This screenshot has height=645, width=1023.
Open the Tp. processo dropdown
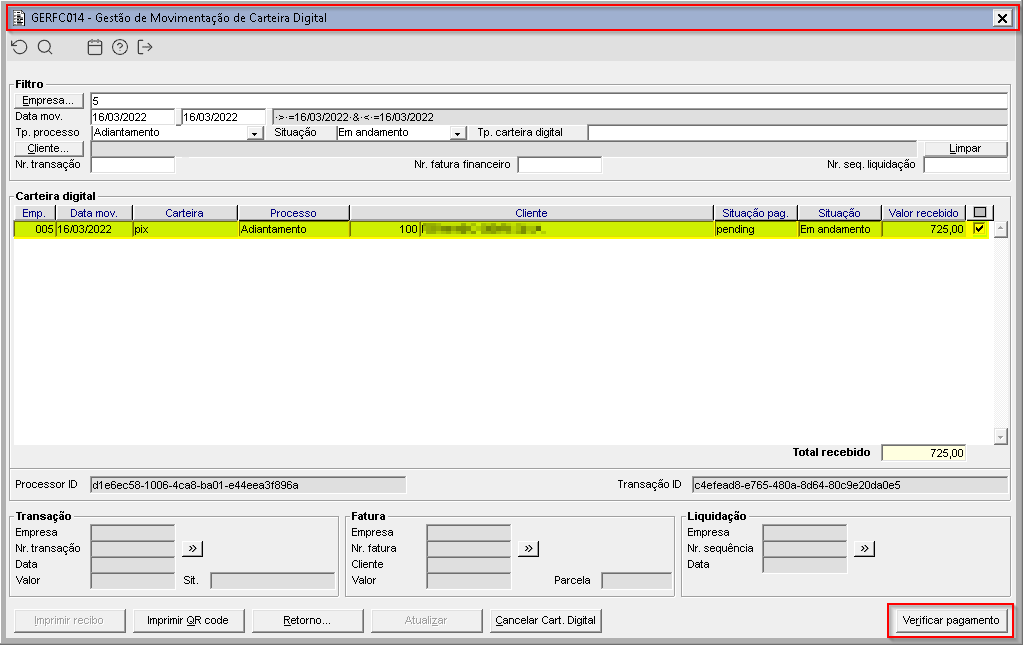click(x=255, y=133)
